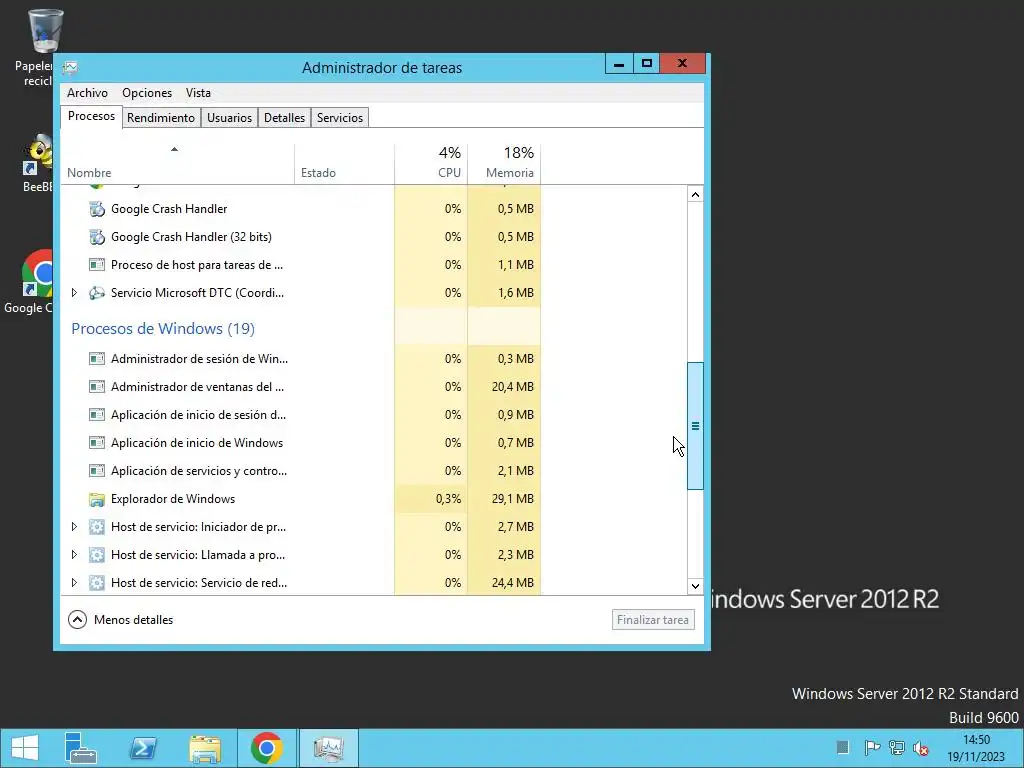Click gear icon of Host de servicio: Servicio de red
Image resolution: width=1024 pixels, height=768 pixels.
[x=97, y=583]
